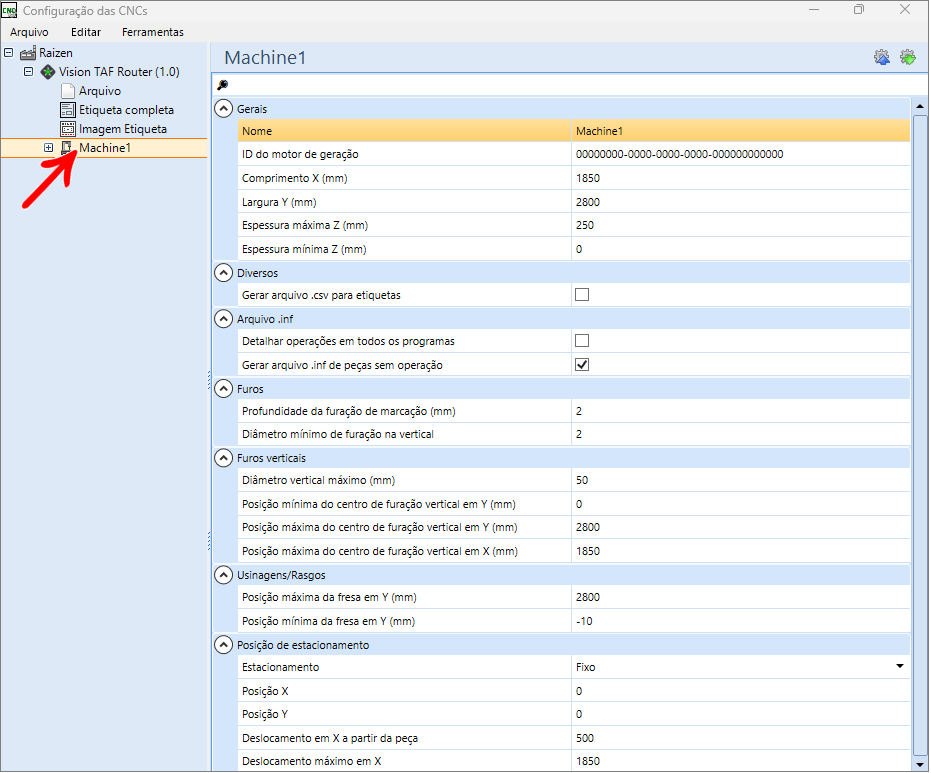Click the property search input field
Screen dimensions: 931x773
click(x=570, y=85)
